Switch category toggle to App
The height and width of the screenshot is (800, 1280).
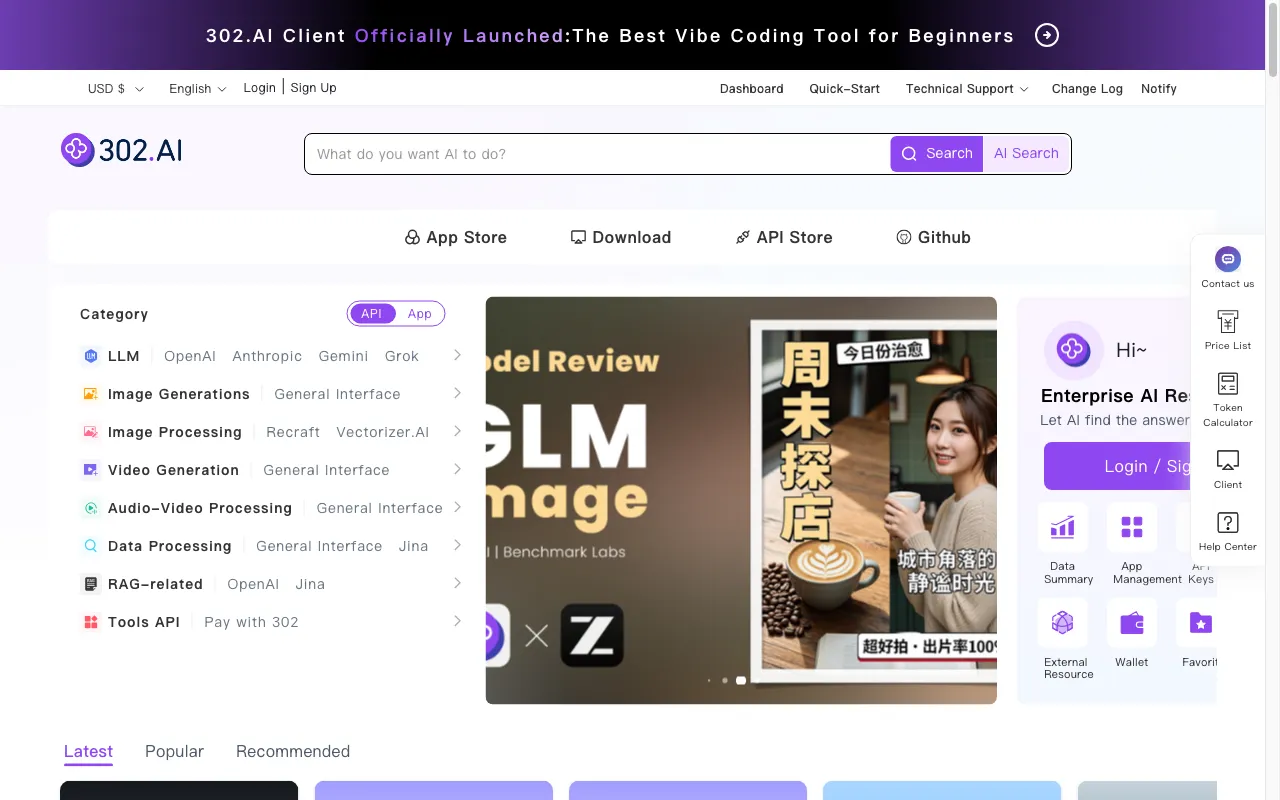(x=420, y=314)
